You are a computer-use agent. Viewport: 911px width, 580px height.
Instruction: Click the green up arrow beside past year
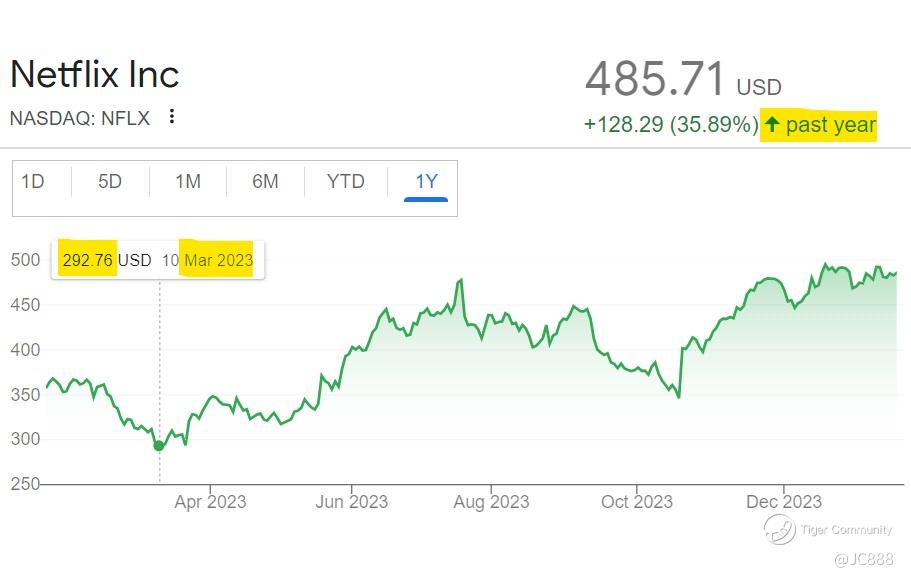(772, 124)
